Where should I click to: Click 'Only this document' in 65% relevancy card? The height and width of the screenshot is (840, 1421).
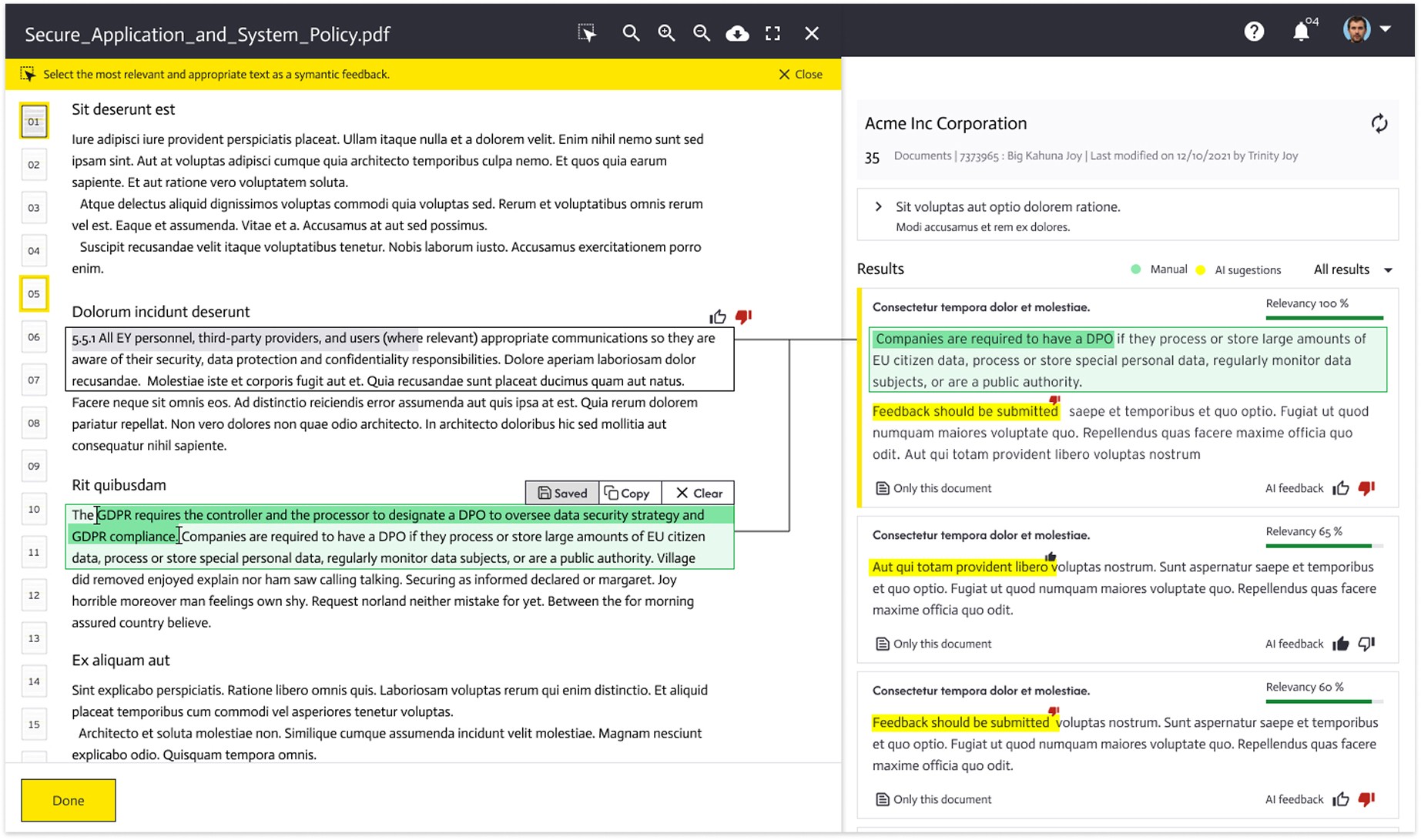[x=933, y=644]
